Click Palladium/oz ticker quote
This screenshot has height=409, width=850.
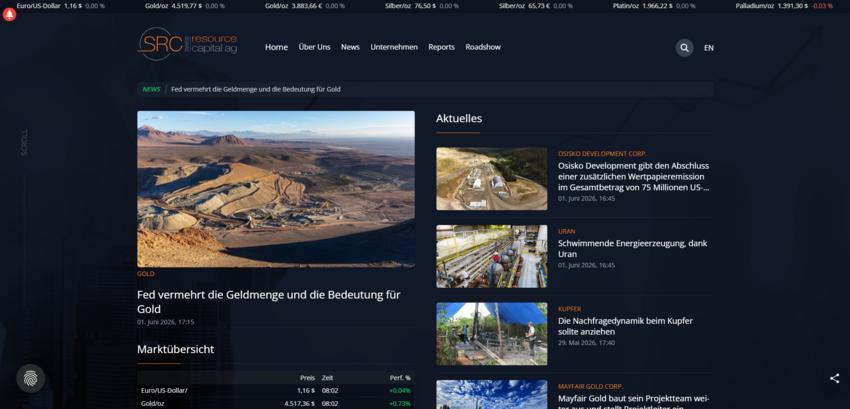point(784,6)
